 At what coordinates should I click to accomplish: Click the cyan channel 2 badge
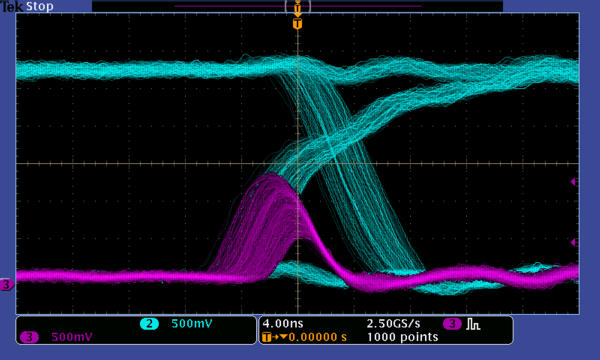149,324
